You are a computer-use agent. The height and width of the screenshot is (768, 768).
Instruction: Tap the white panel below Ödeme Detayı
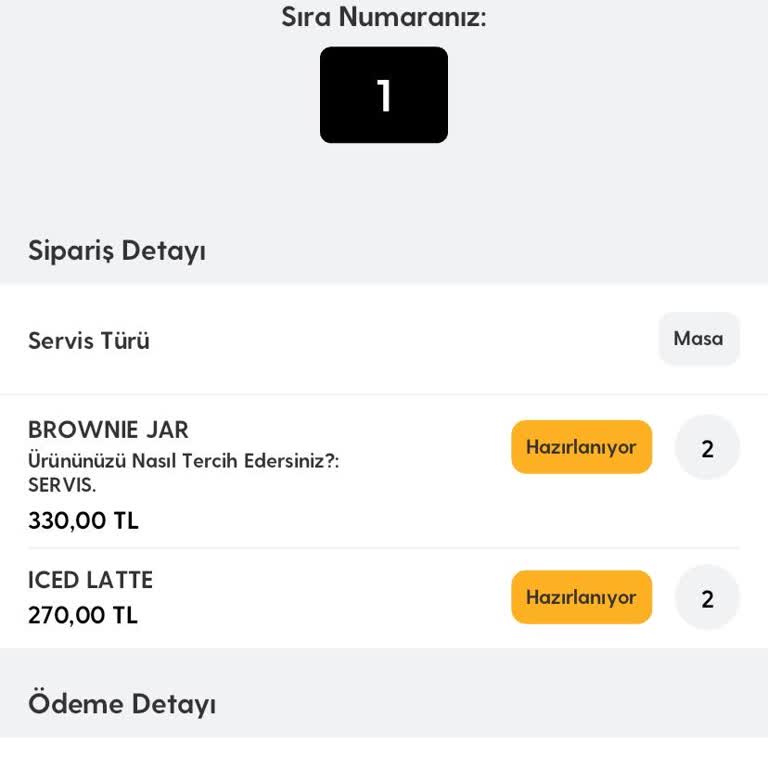pos(384,752)
